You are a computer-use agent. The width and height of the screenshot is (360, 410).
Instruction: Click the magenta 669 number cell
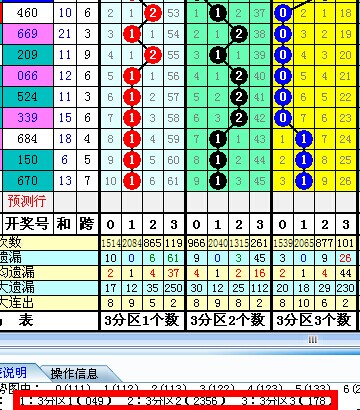point(27,34)
